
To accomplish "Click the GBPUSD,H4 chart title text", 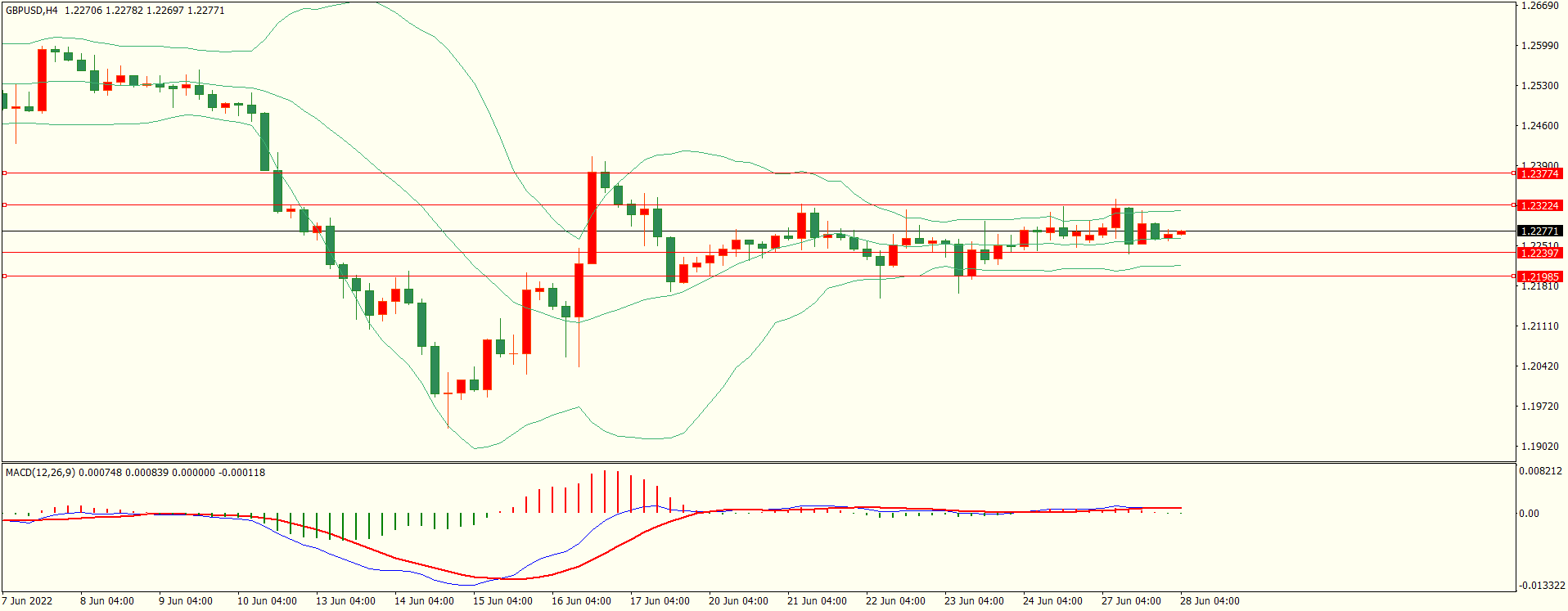I will click(x=32, y=11).
